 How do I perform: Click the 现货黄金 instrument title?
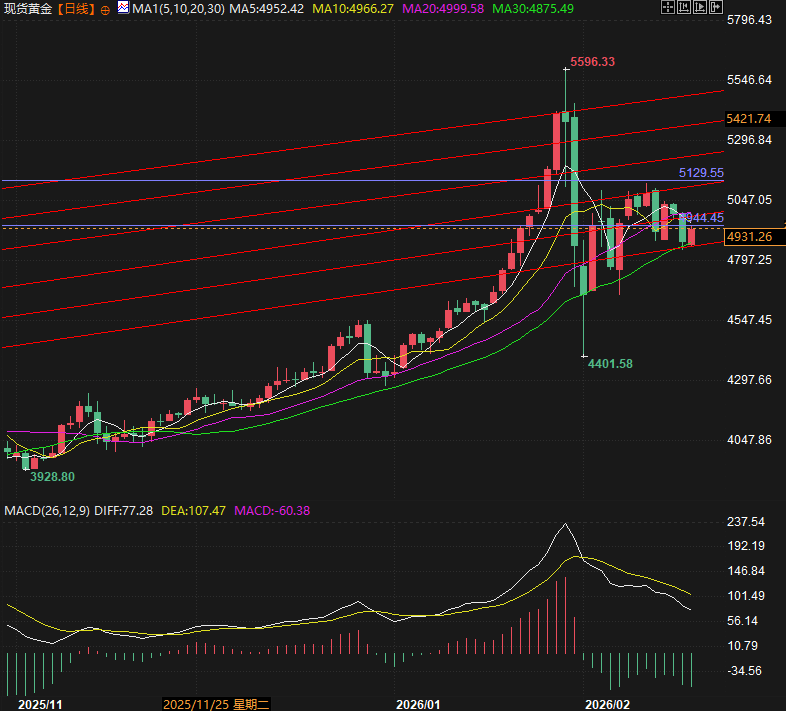[28, 9]
